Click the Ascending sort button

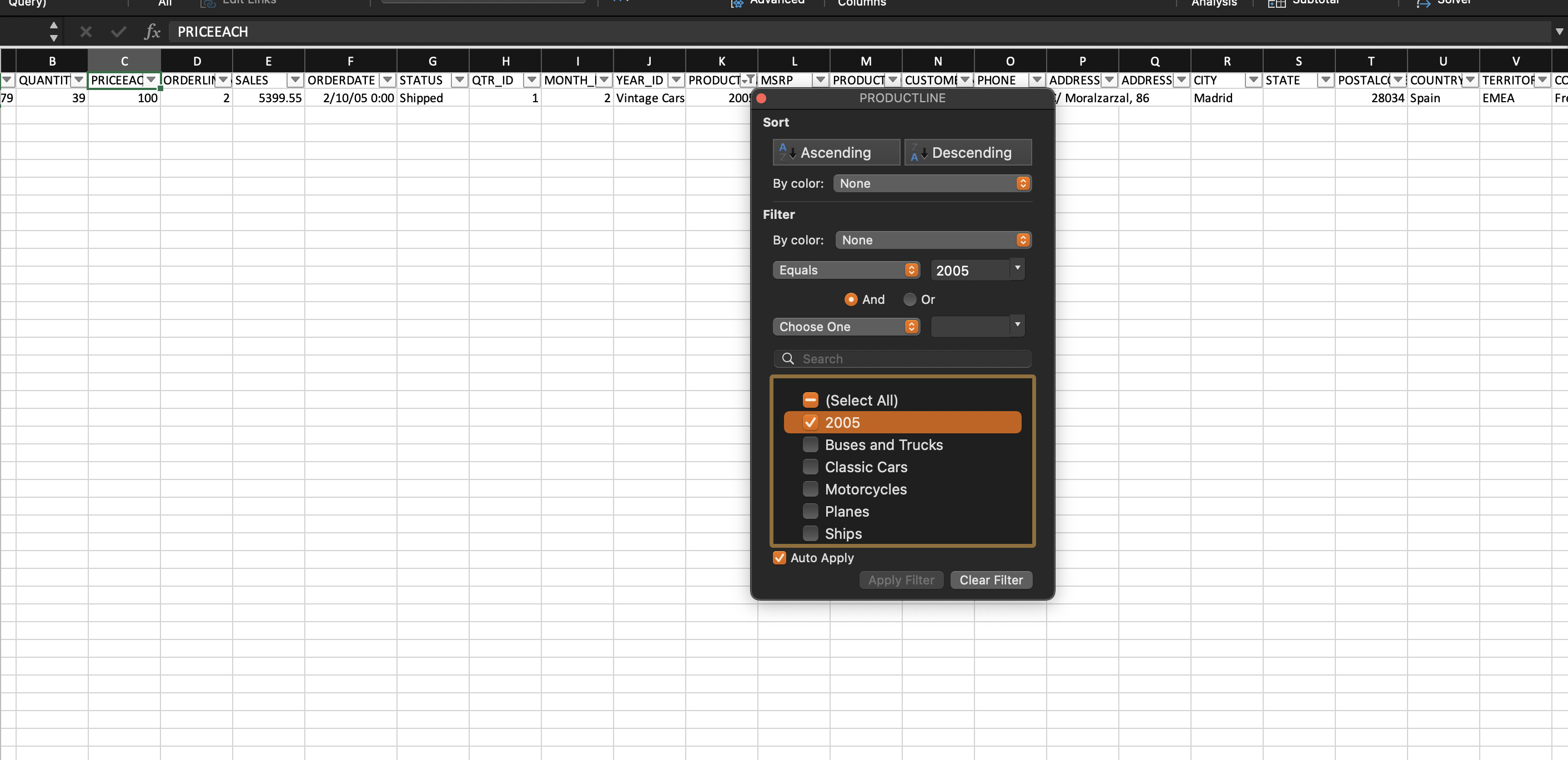(x=836, y=152)
